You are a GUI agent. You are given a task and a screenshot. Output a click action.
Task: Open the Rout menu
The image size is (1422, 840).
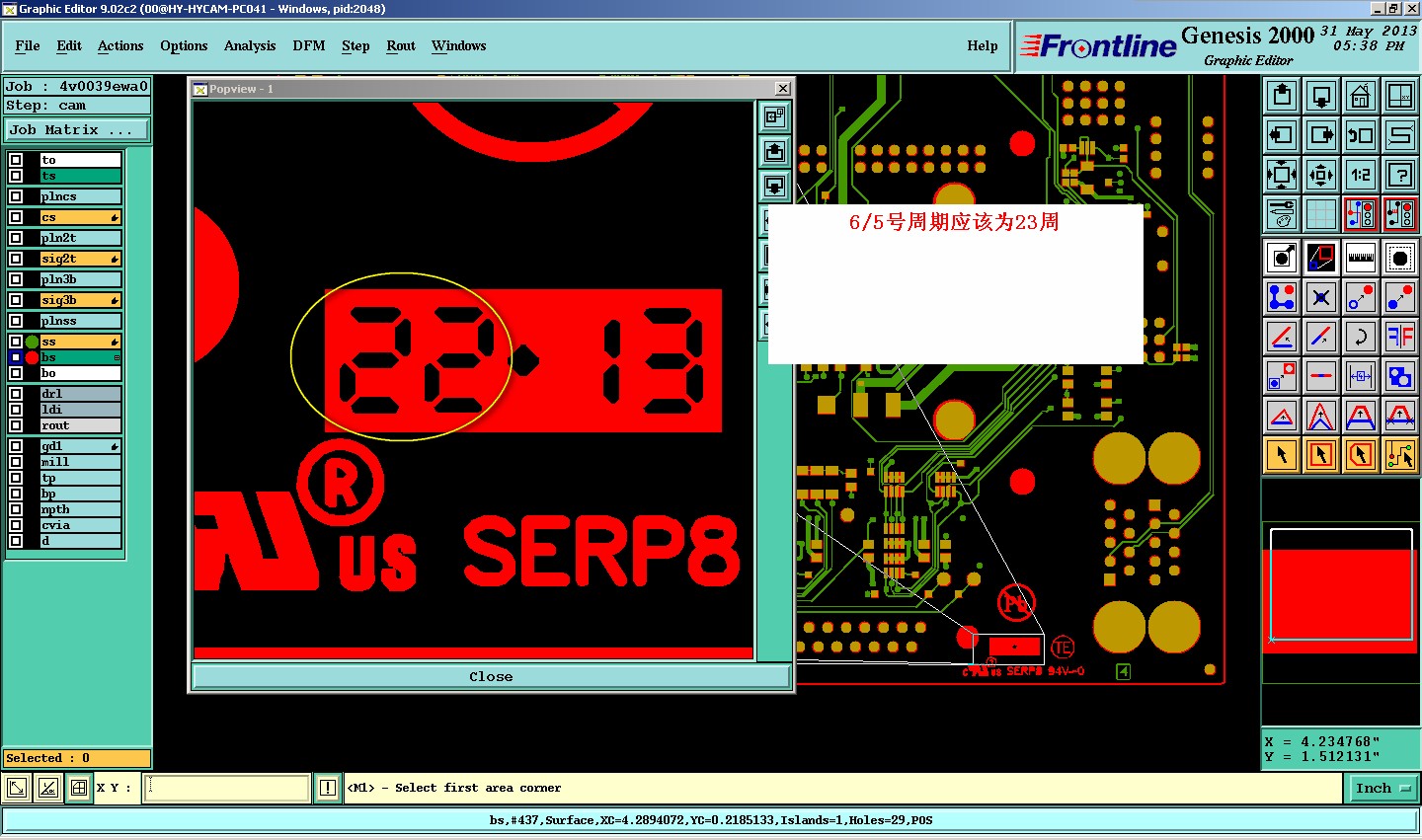(401, 45)
